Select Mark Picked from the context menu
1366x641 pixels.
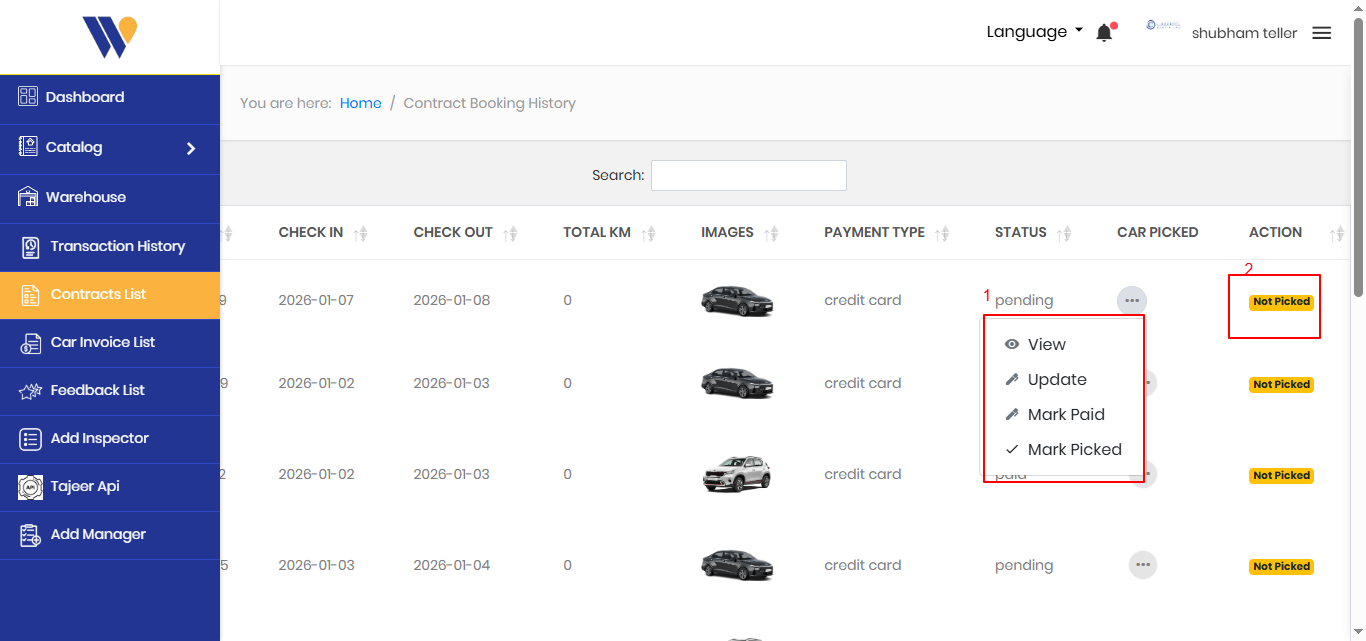tap(1063, 449)
